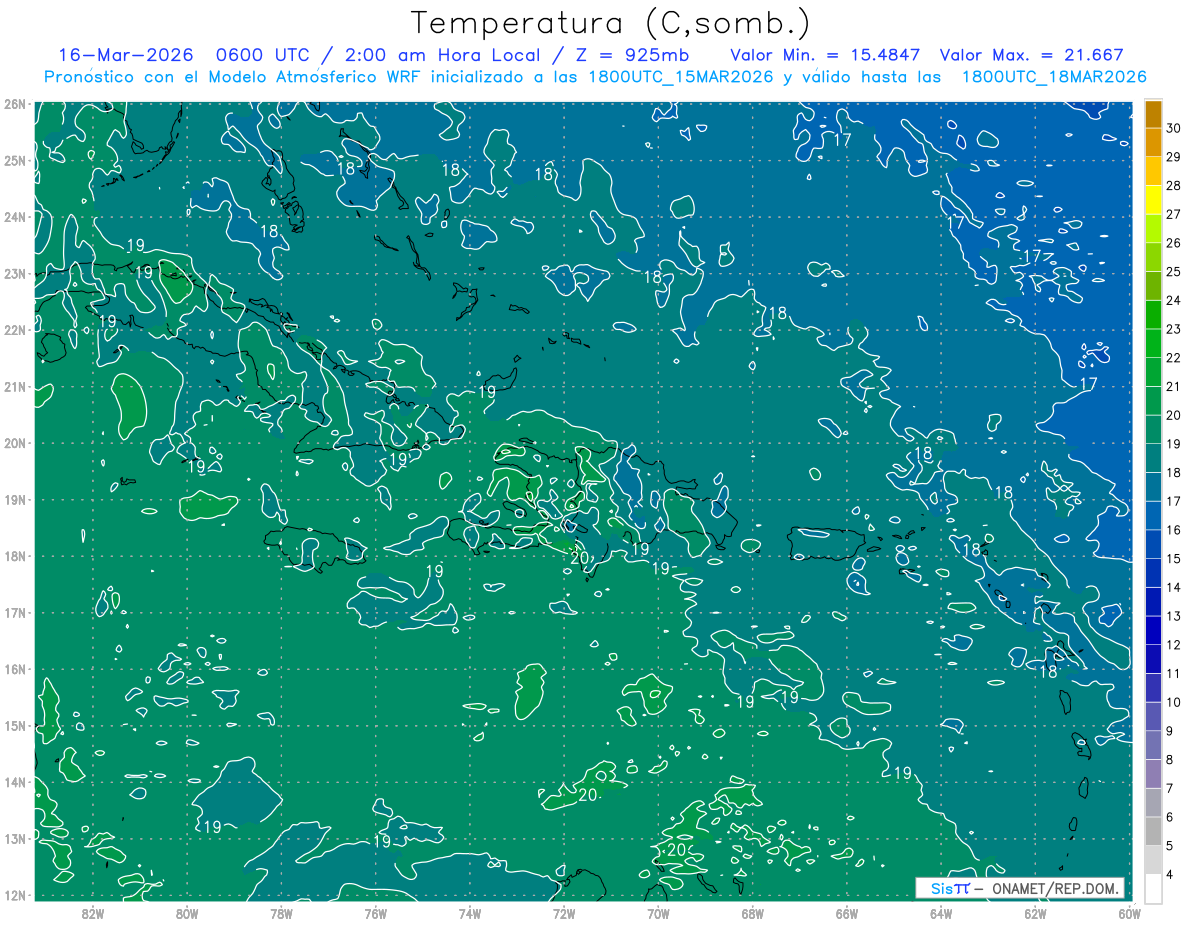
Task: Select the date text '16-Mar-2026'
Action: coord(124,55)
